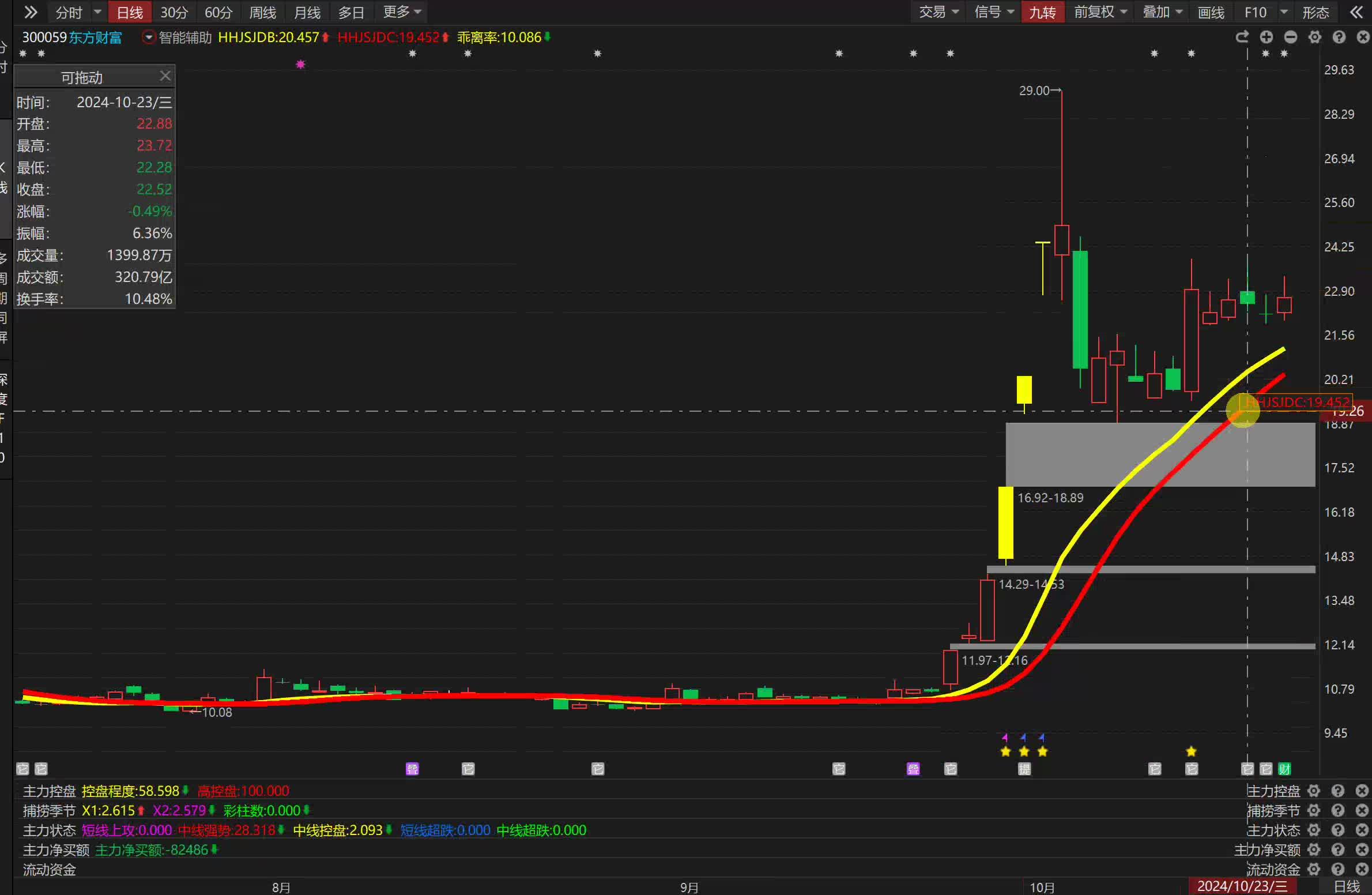Switch to 周线 weekly tab

pyautogui.click(x=263, y=12)
